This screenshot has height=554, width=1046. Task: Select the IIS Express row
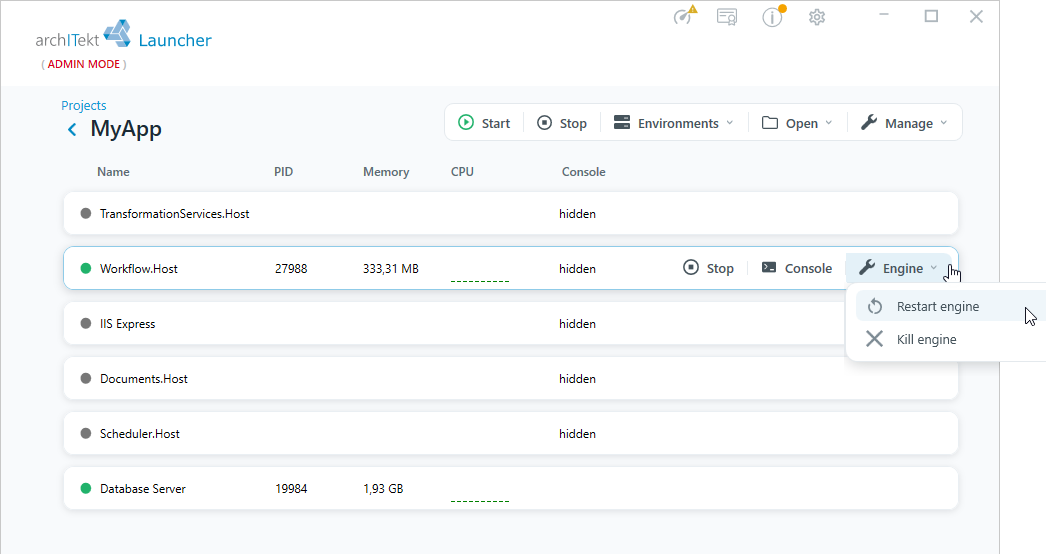tap(454, 324)
